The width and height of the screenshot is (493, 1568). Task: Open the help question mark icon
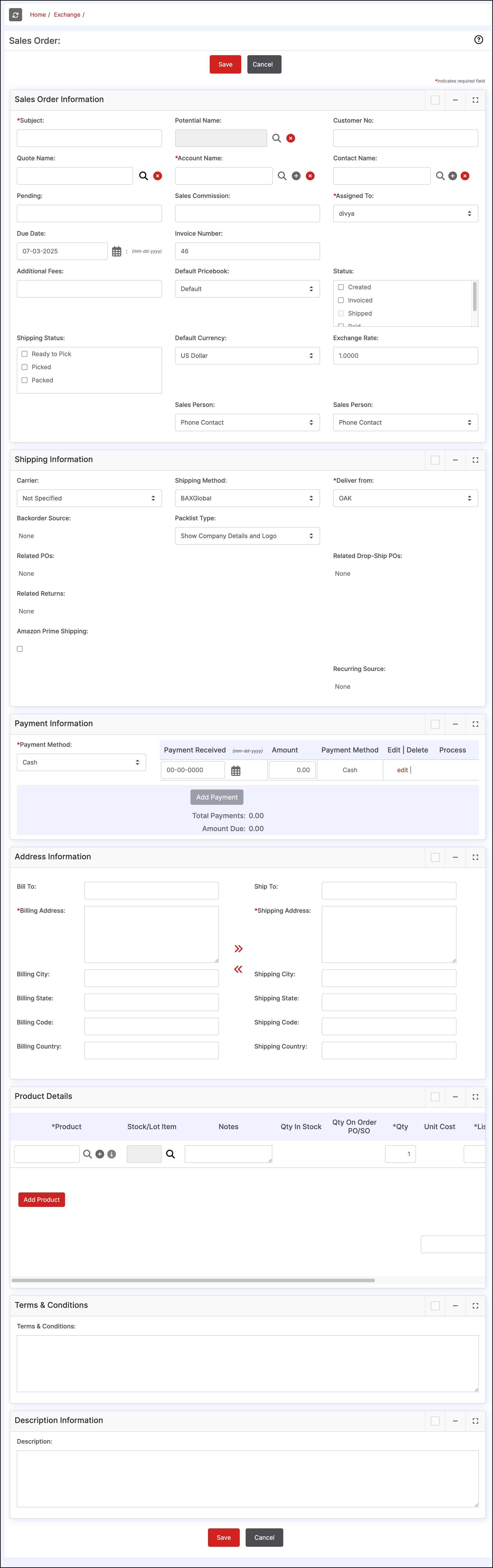478,40
